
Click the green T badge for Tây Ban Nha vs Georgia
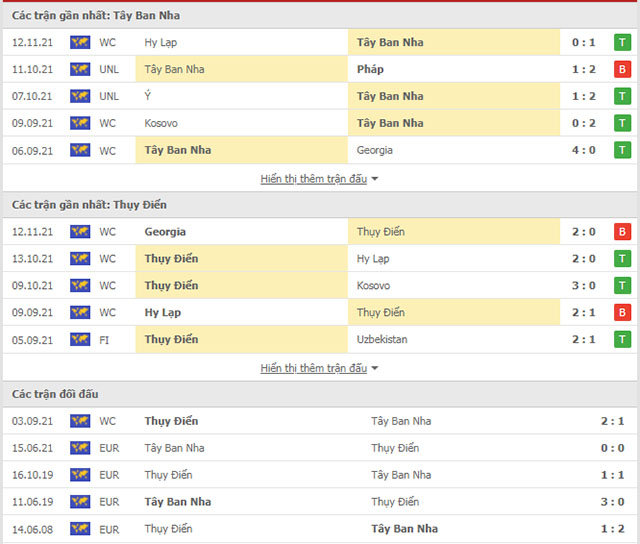622,151
